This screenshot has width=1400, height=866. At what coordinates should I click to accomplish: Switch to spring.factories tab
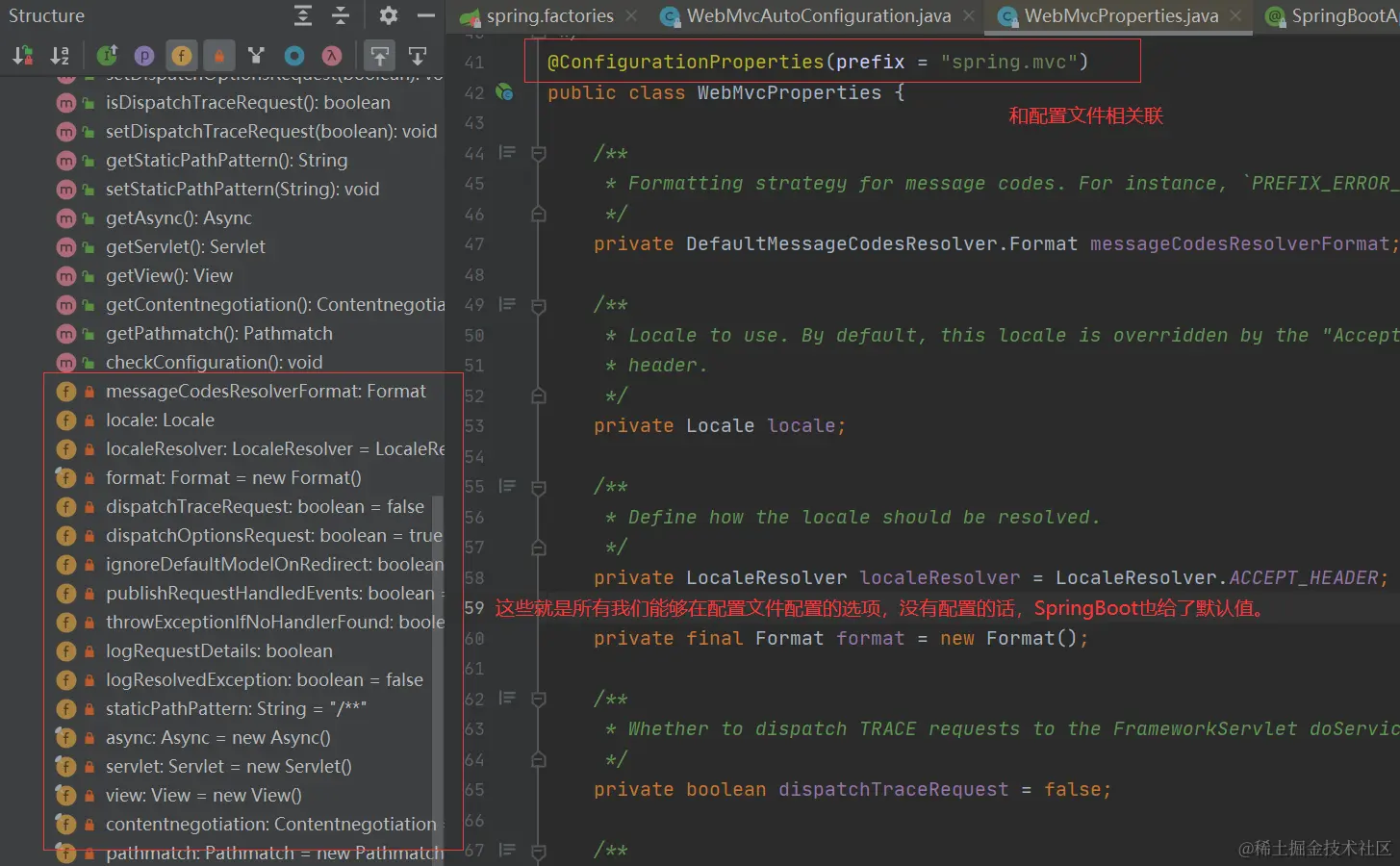pos(548,15)
